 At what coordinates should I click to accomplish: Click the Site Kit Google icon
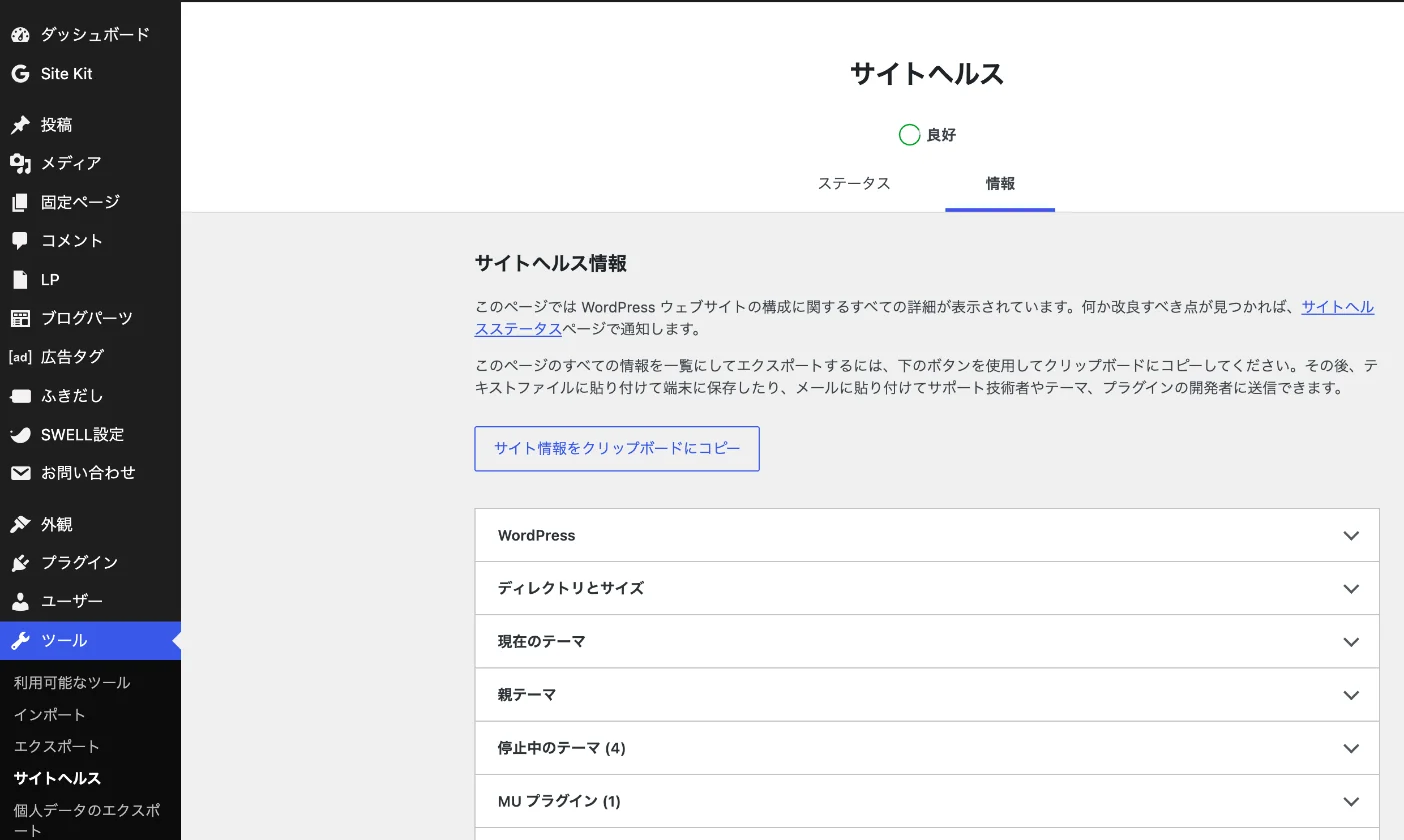(x=20, y=74)
